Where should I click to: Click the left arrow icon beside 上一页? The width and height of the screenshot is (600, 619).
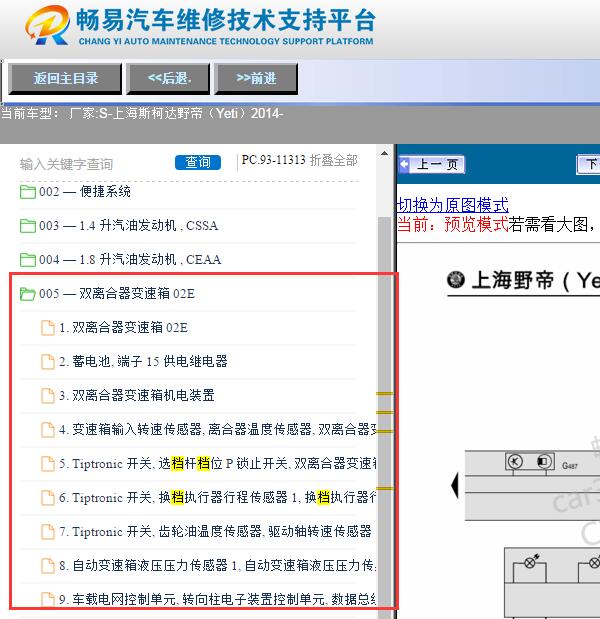404,164
